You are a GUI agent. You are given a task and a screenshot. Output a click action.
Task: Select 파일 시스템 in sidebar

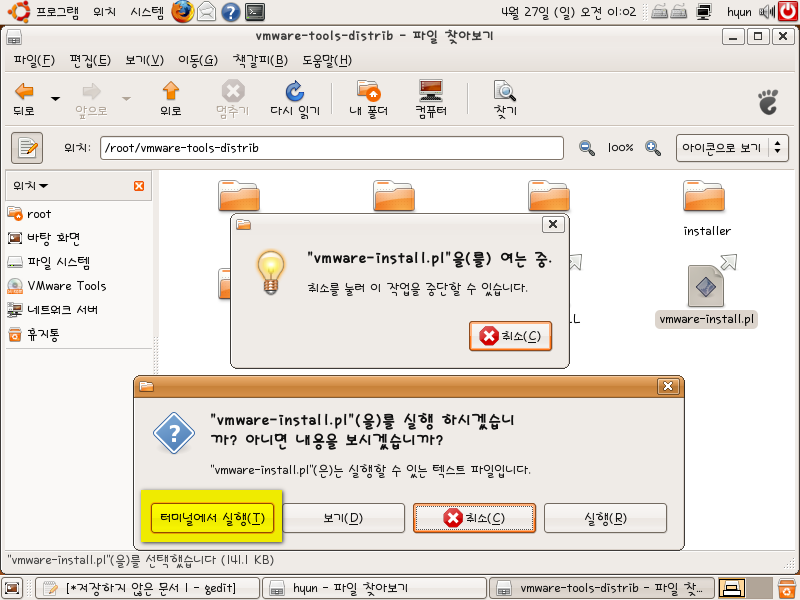click(49, 262)
